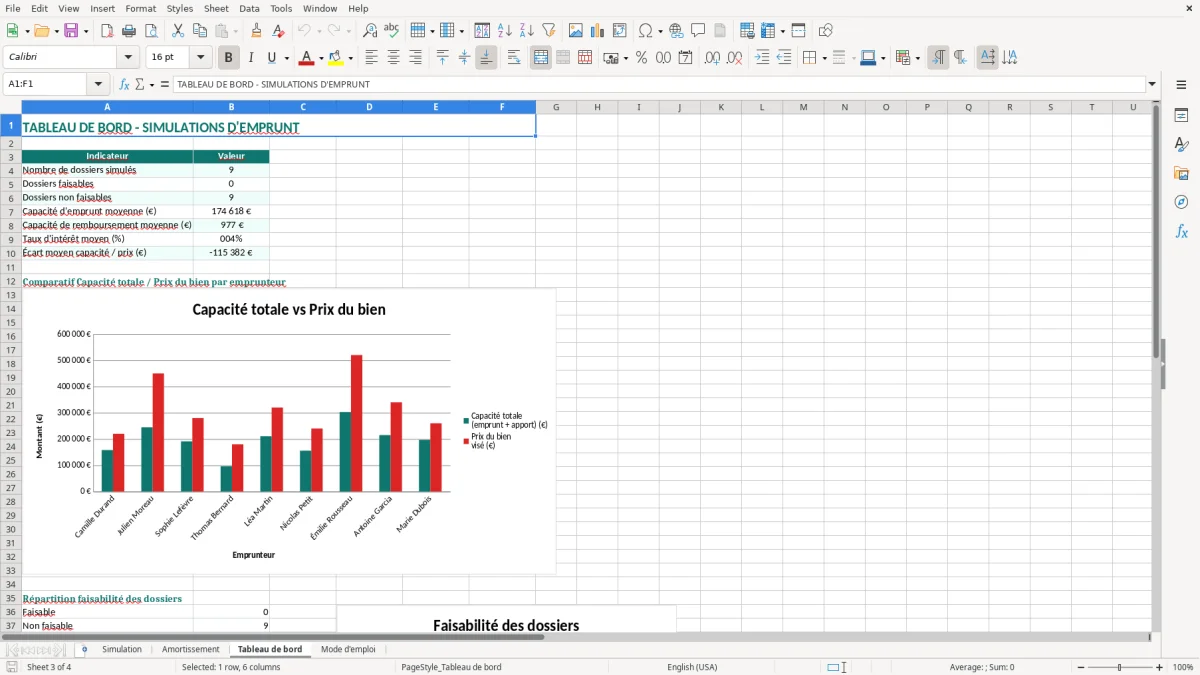1200x675 pixels.
Task: Click the column G header
Action: pyautogui.click(x=555, y=107)
